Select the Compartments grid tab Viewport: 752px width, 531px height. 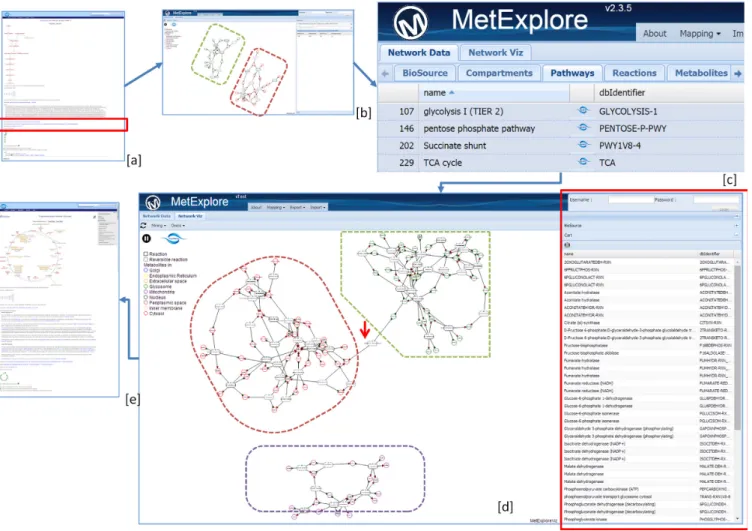point(499,73)
